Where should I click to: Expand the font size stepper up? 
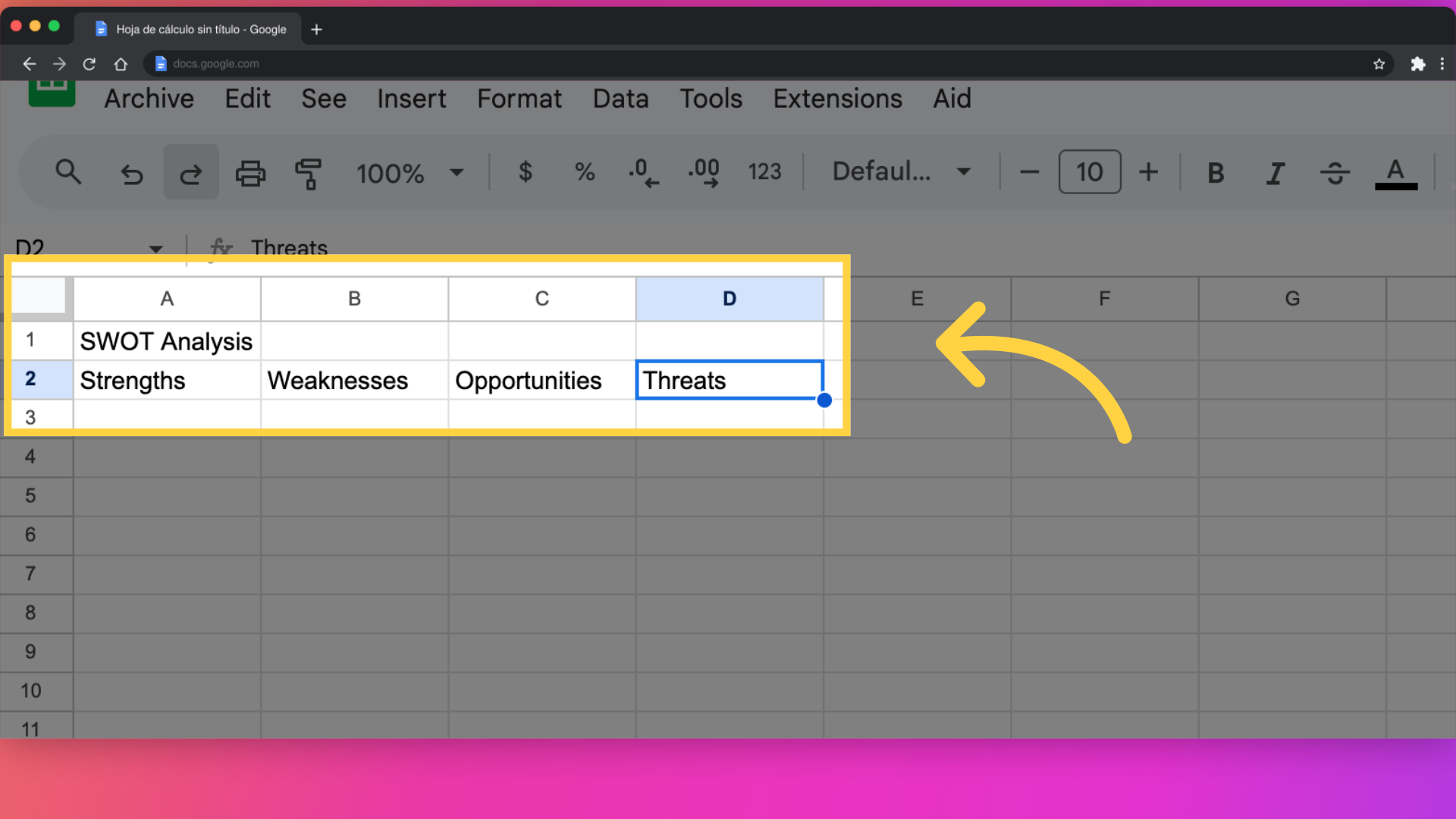pyautogui.click(x=1150, y=171)
